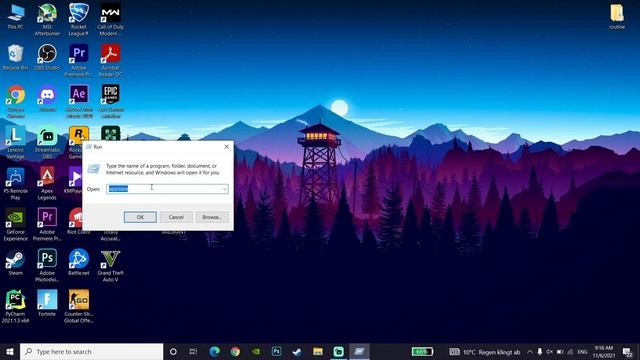Open the volume control in system tray
Screen dimensions: 640x360
pos(549,352)
